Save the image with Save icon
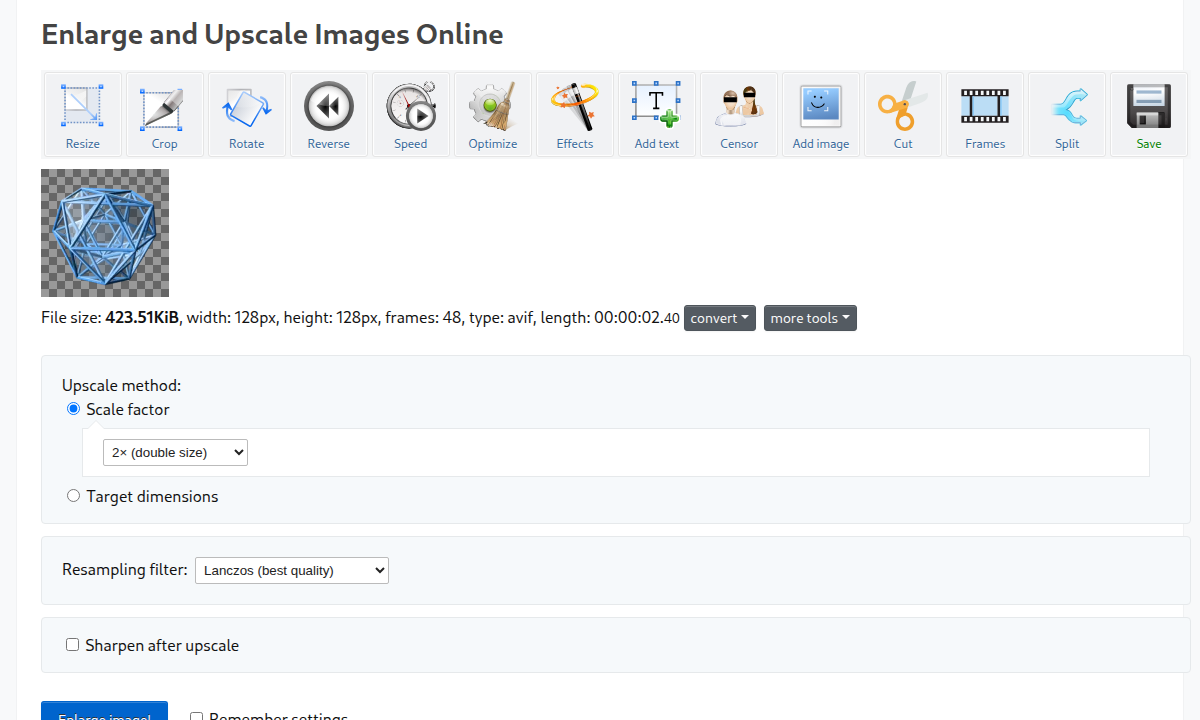This screenshot has width=1200, height=720. (1148, 114)
